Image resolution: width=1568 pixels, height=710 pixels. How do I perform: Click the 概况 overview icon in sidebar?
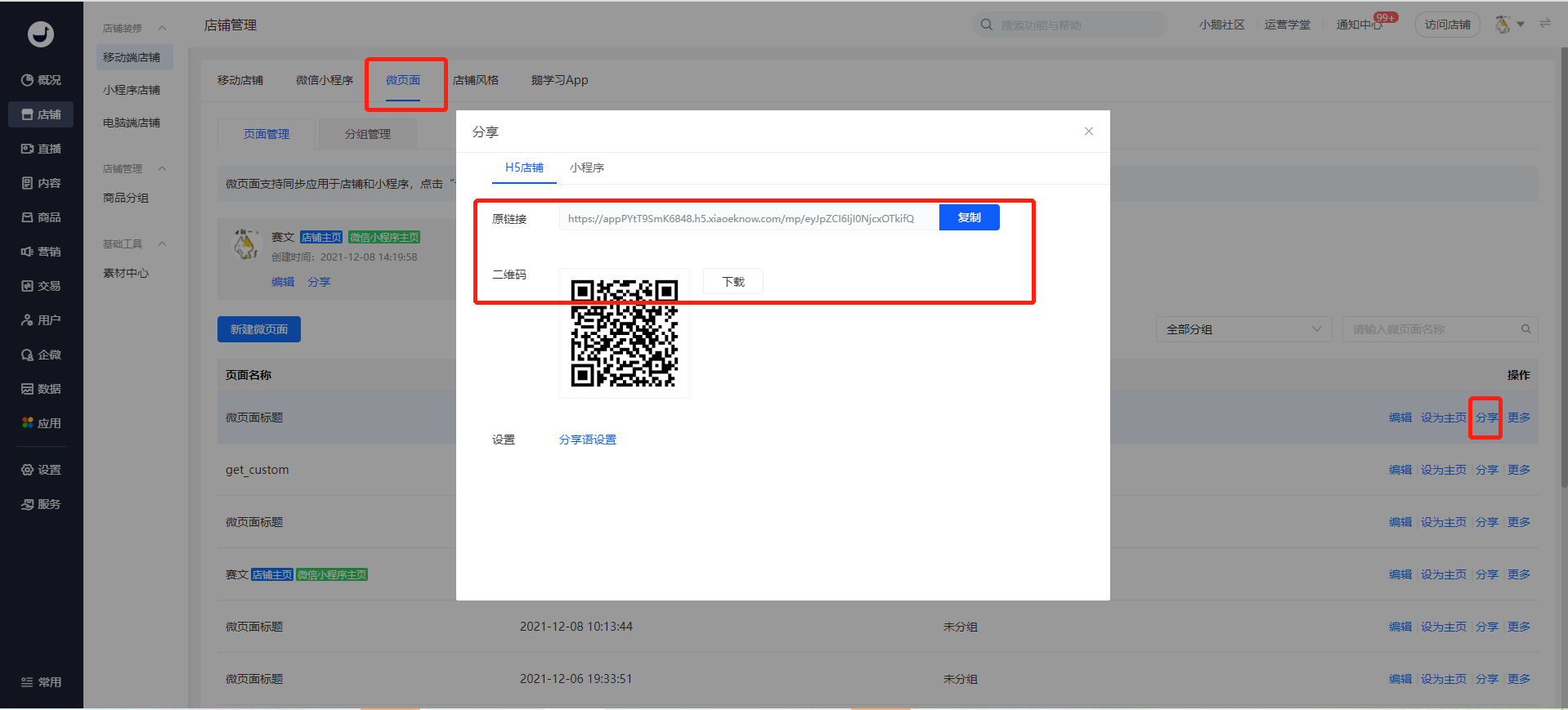click(28, 80)
